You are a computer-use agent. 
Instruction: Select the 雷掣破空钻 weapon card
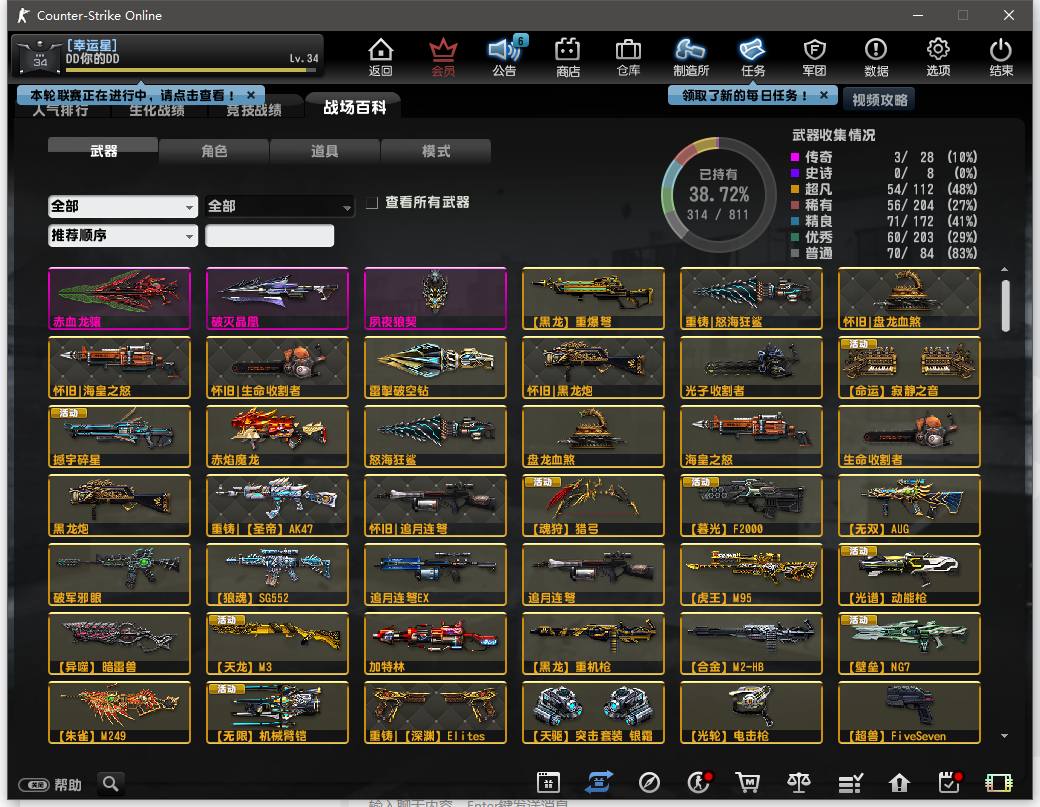click(x=435, y=367)
